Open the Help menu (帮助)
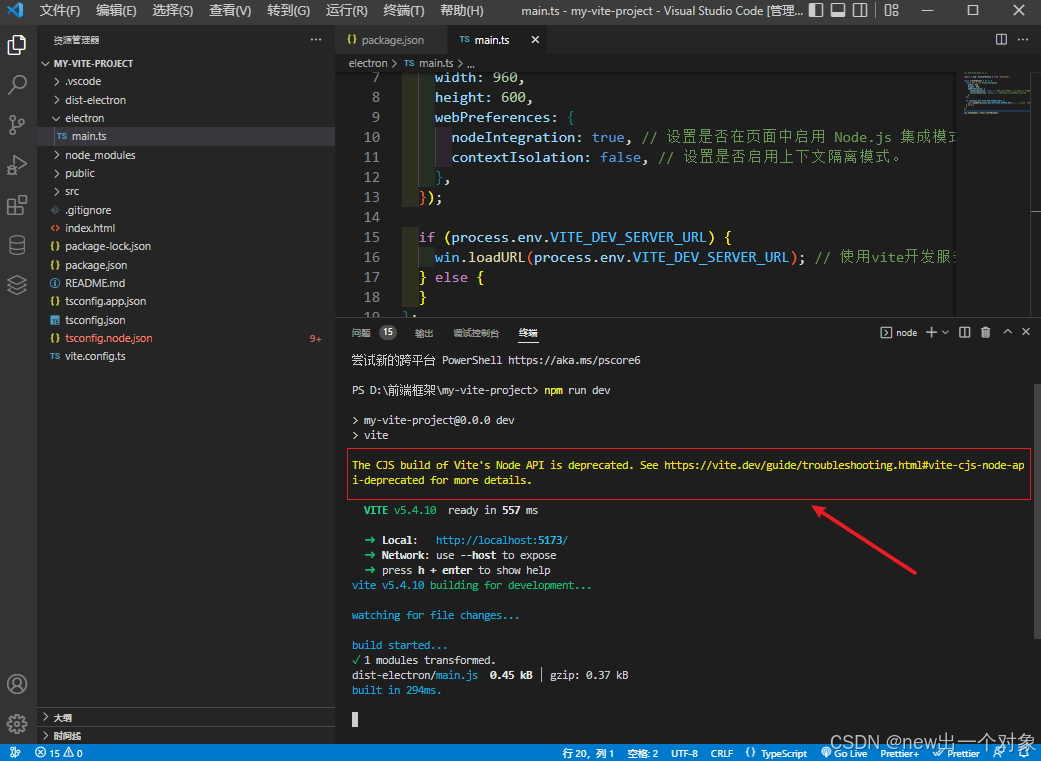This screenshot has width=1041, height=761. [461, 11]
